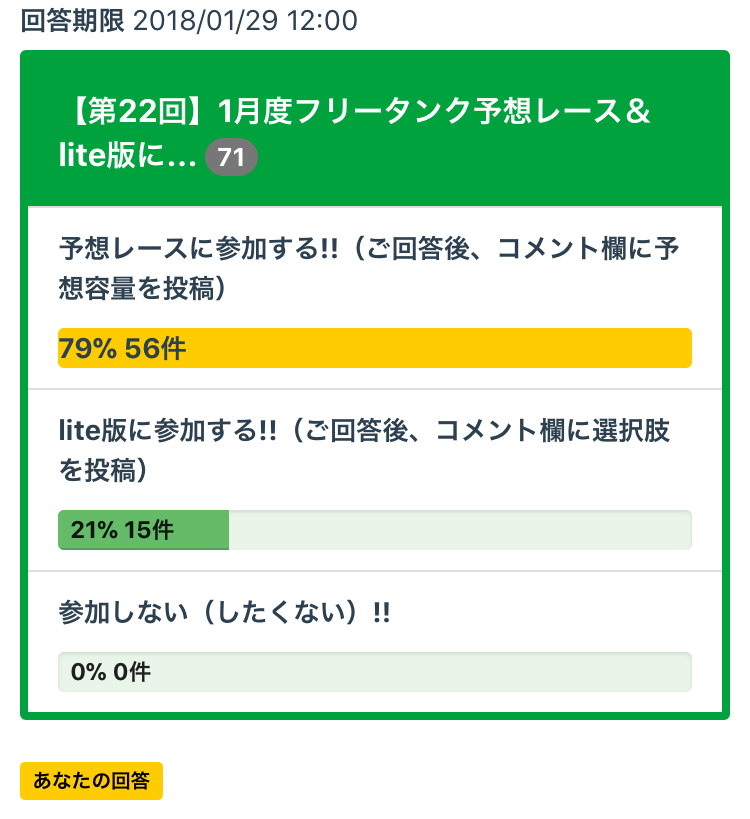Click the 56件 vote count text

155,349
